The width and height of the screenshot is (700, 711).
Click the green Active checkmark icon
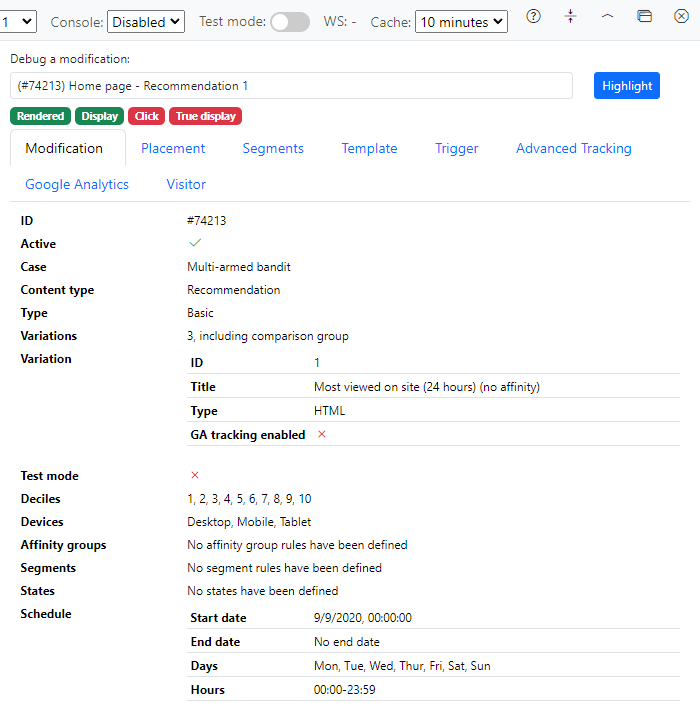[195, 243]
